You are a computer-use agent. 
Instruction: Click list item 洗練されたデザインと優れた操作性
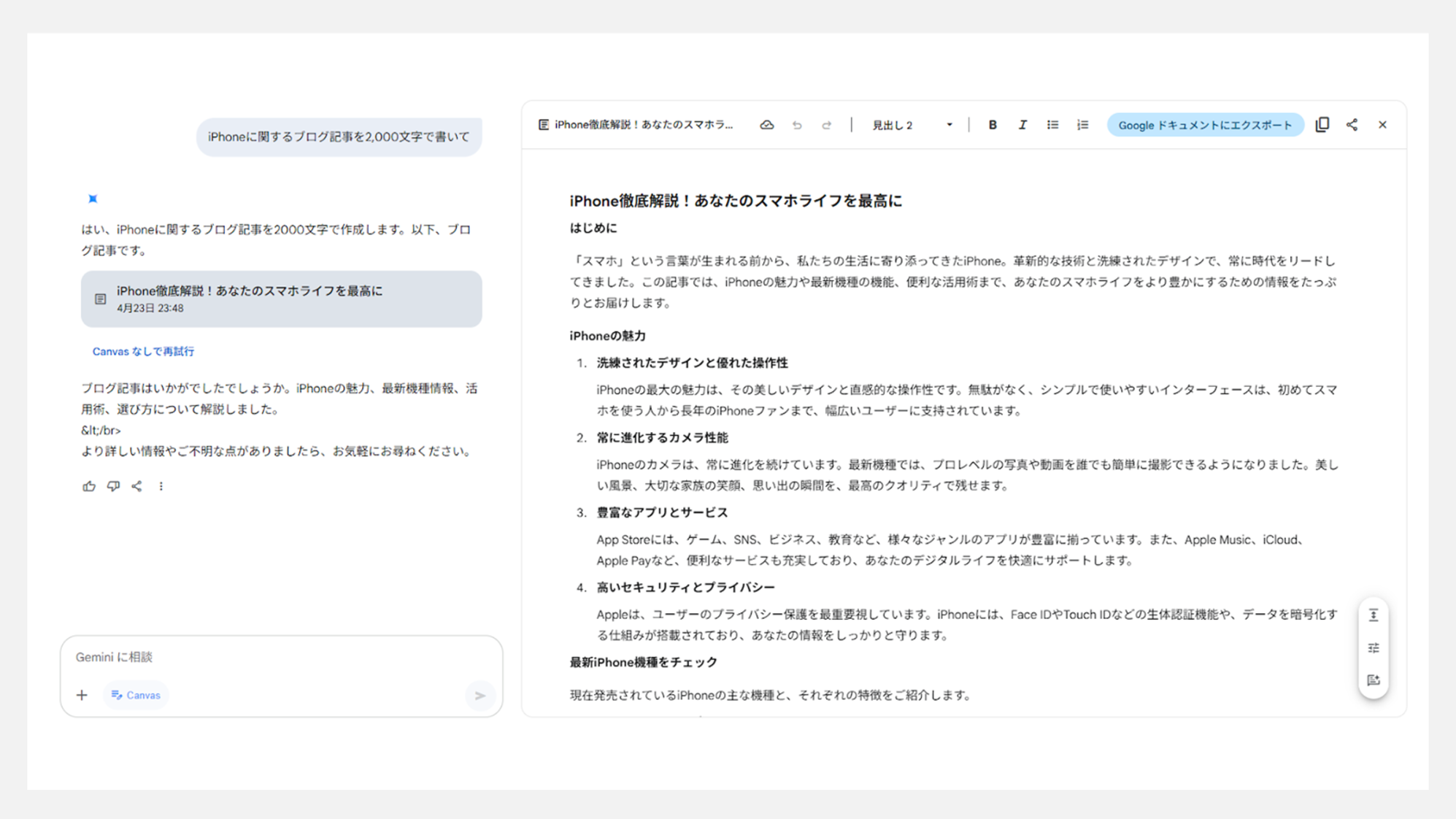tap(692, 363)
